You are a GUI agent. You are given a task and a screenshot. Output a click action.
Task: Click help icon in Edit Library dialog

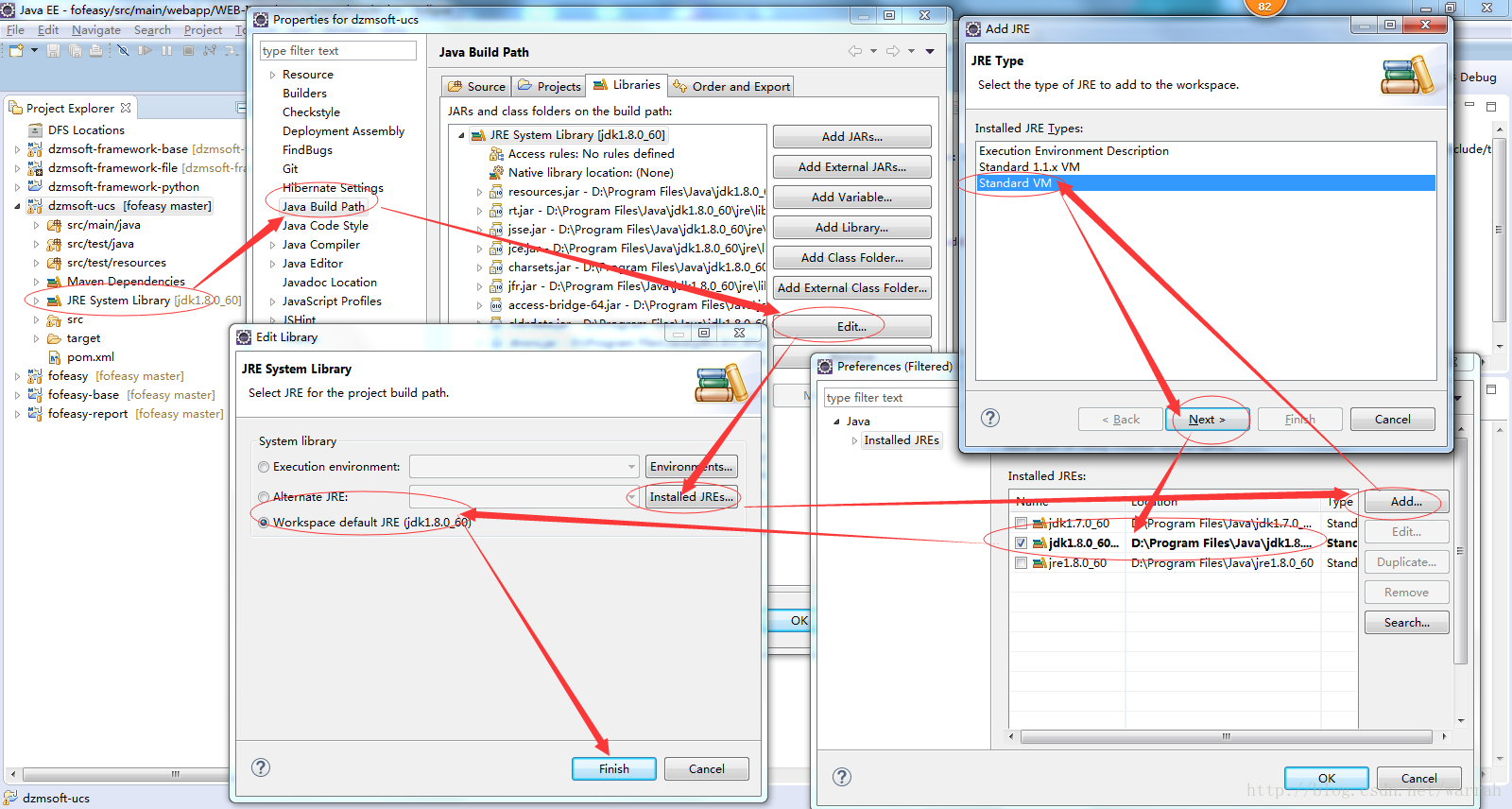pos(261,767)
